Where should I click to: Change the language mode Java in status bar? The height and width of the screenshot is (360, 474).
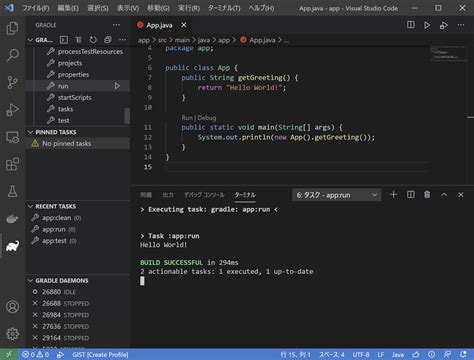tap(398, 355)
